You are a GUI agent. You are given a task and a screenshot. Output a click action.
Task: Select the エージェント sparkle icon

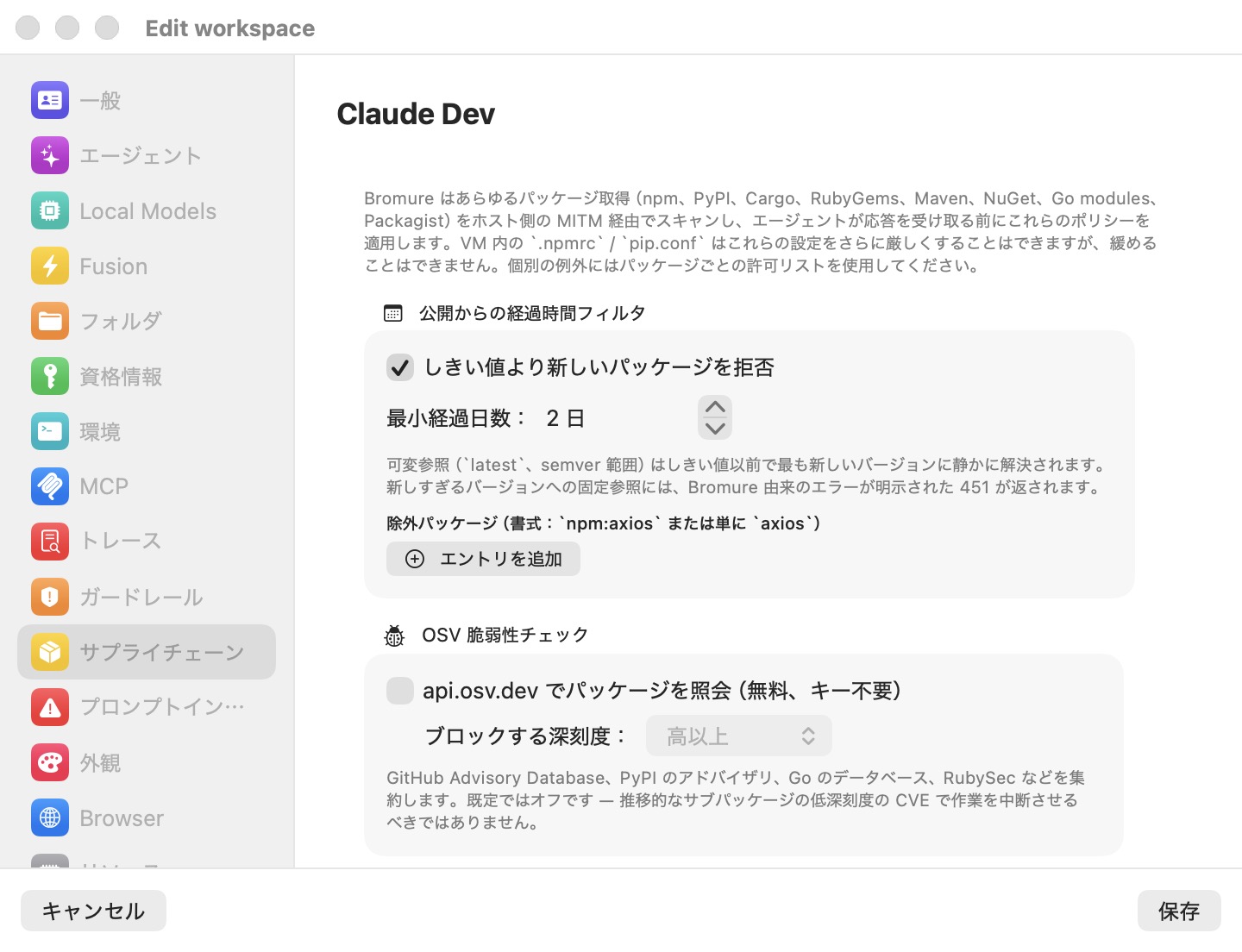click(x=50, y=155)
